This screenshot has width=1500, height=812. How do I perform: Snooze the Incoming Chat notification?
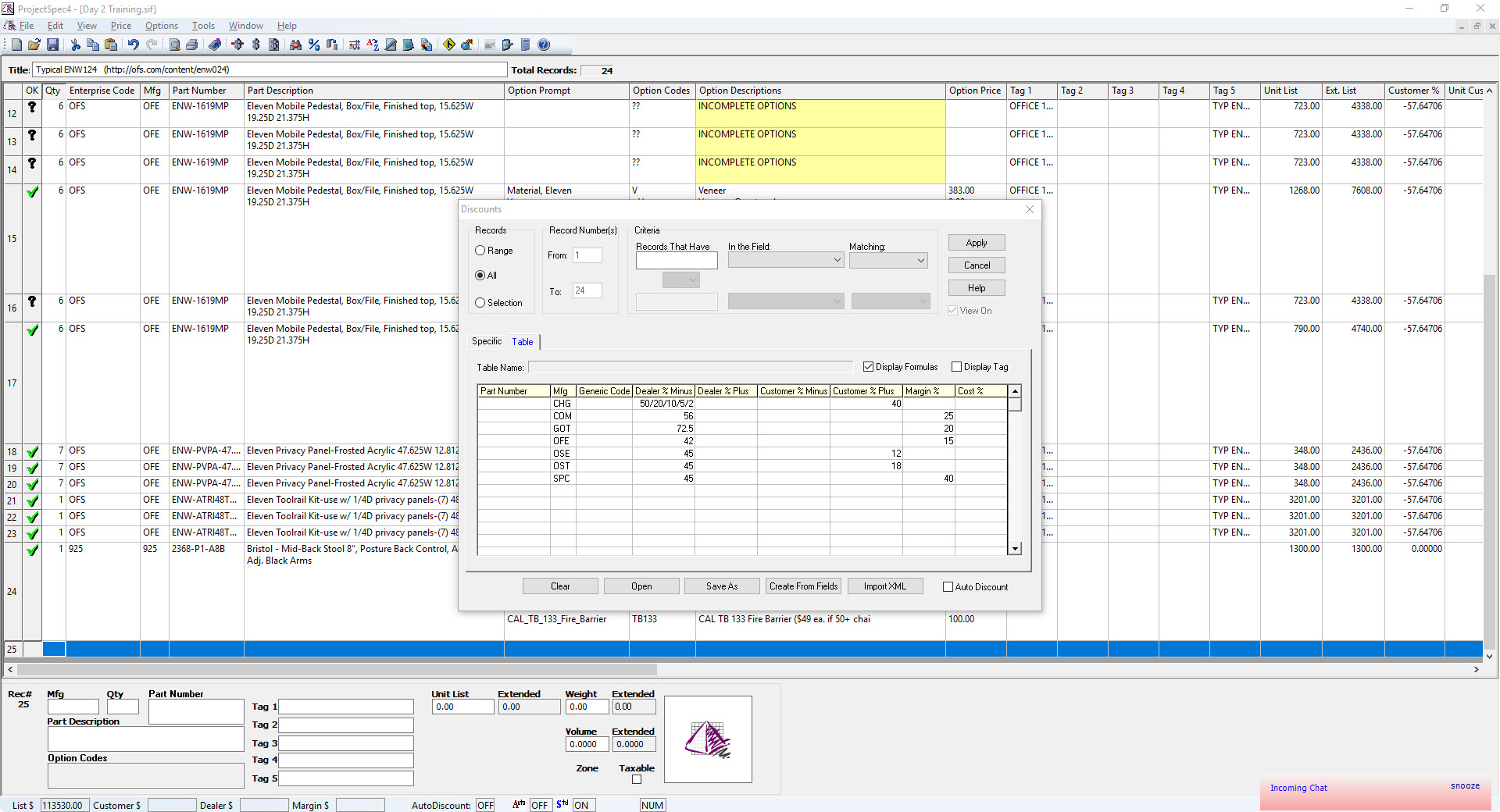click(x=1465, y=785)
